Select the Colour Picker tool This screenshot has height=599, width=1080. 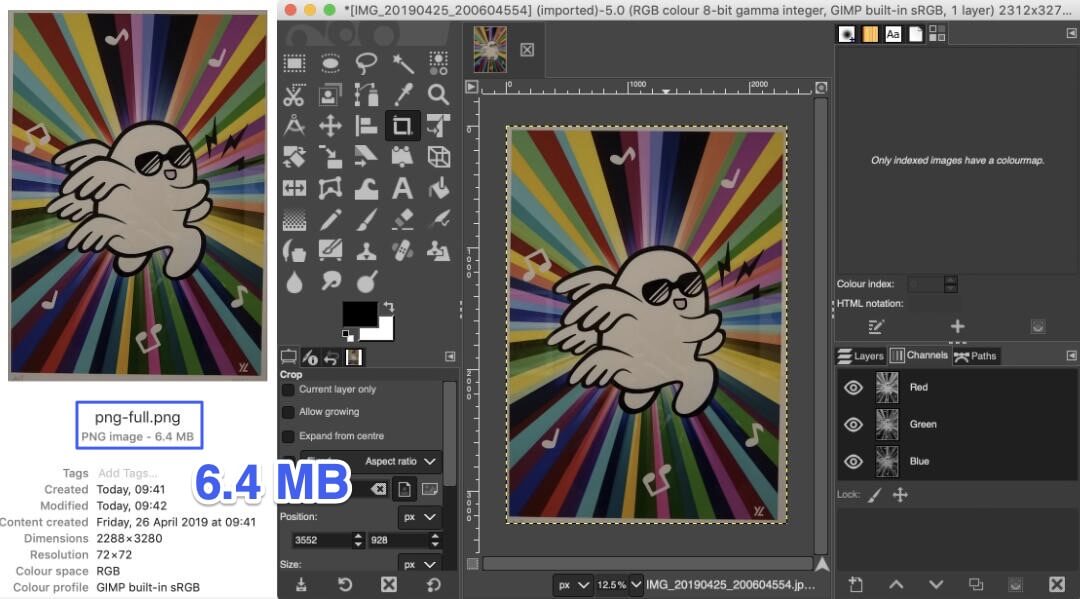pos(402,95)
